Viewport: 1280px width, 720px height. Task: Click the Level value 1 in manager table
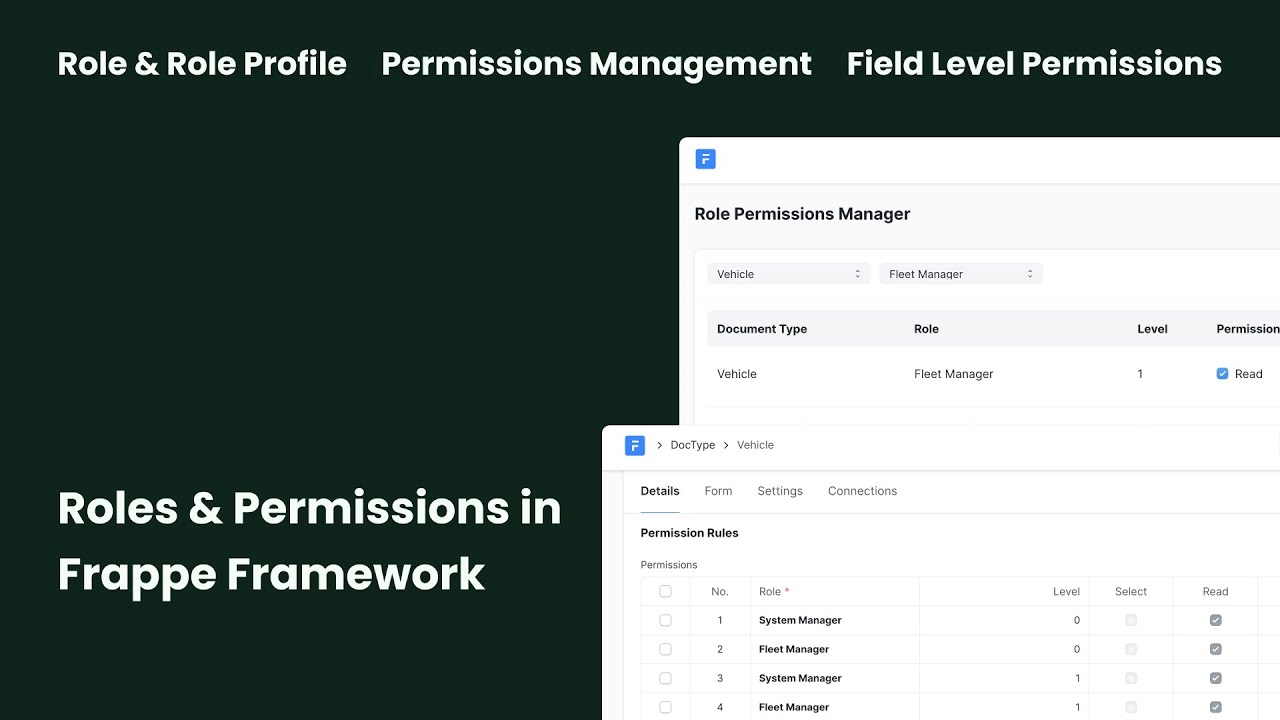(x=1140, y=374)
